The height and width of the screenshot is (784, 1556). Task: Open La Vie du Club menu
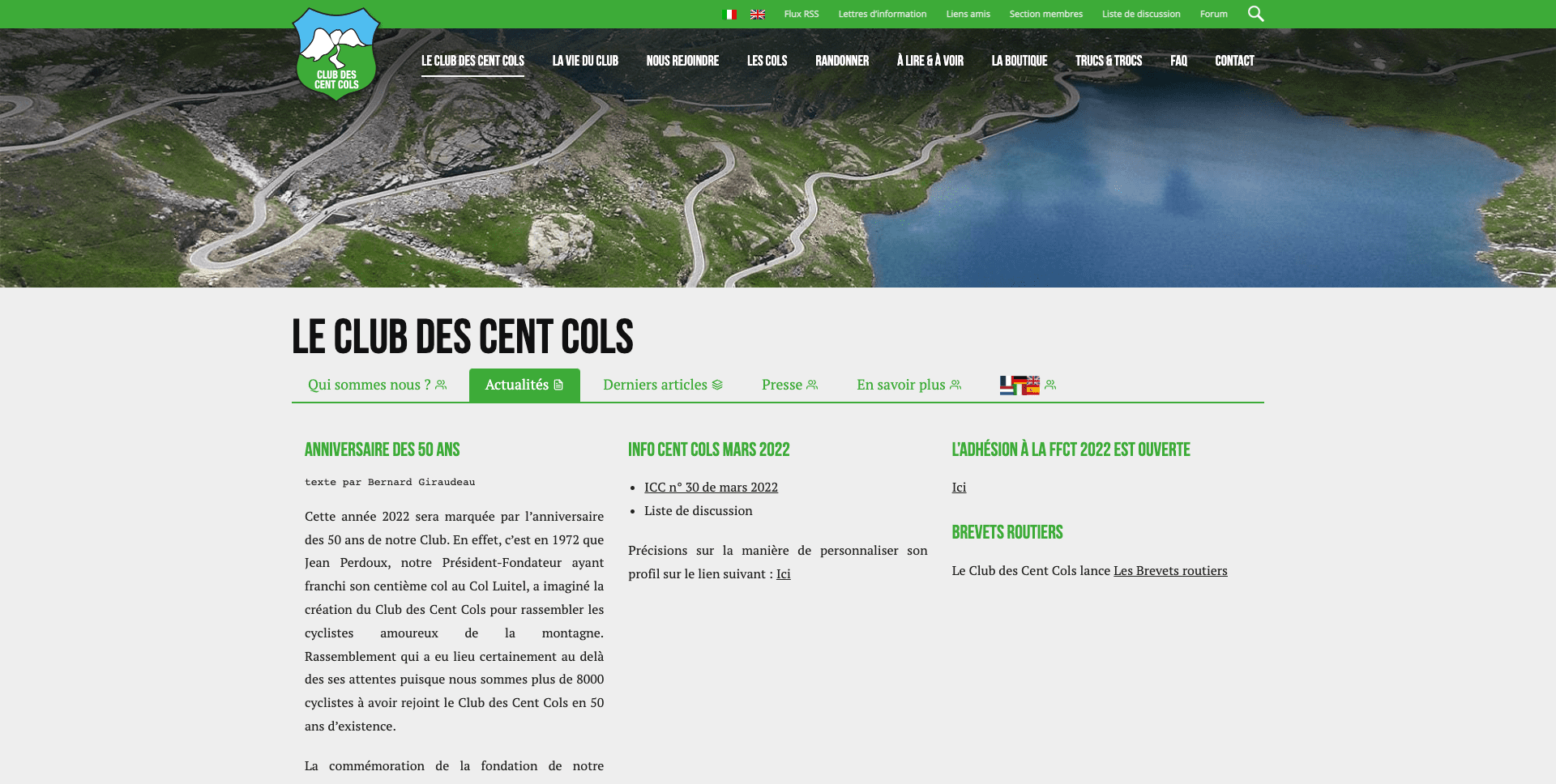[x=585, y=61]
